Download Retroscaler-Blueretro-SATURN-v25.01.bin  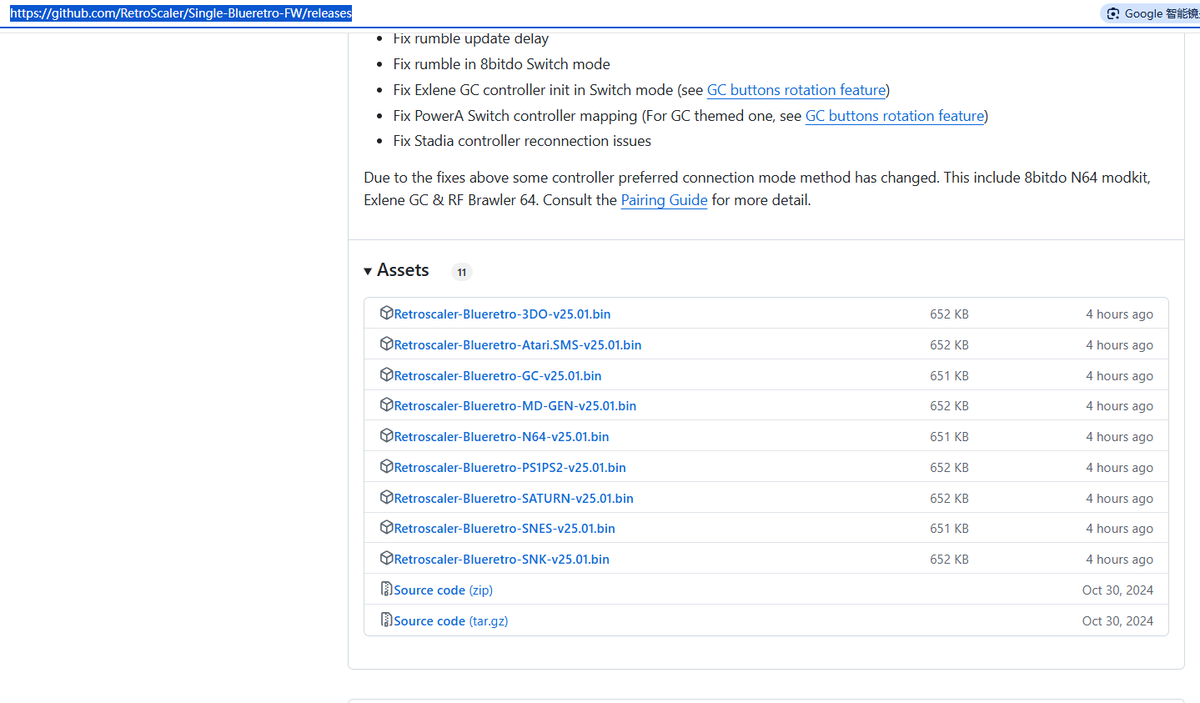[x=514, y=498]
